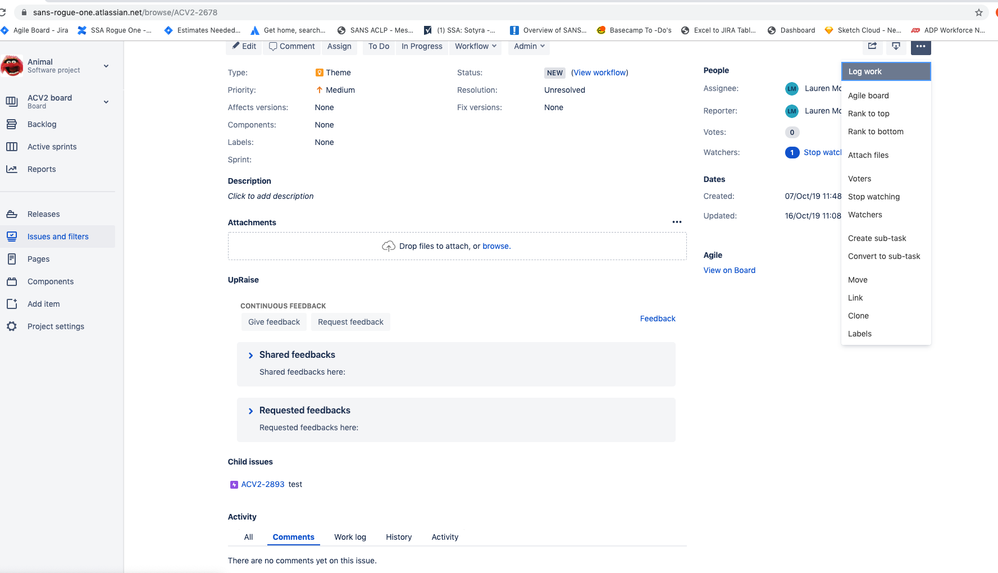
Task: Click Give feedback button
Action: tap(274, 322)
